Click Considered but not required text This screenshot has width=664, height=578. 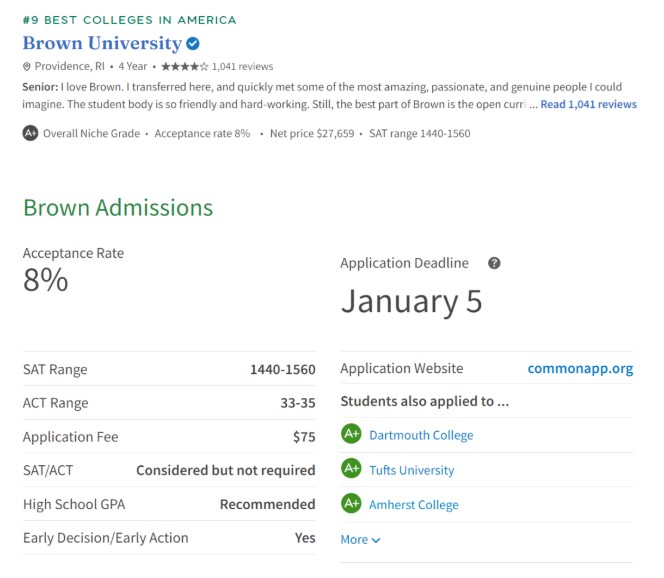226,470
